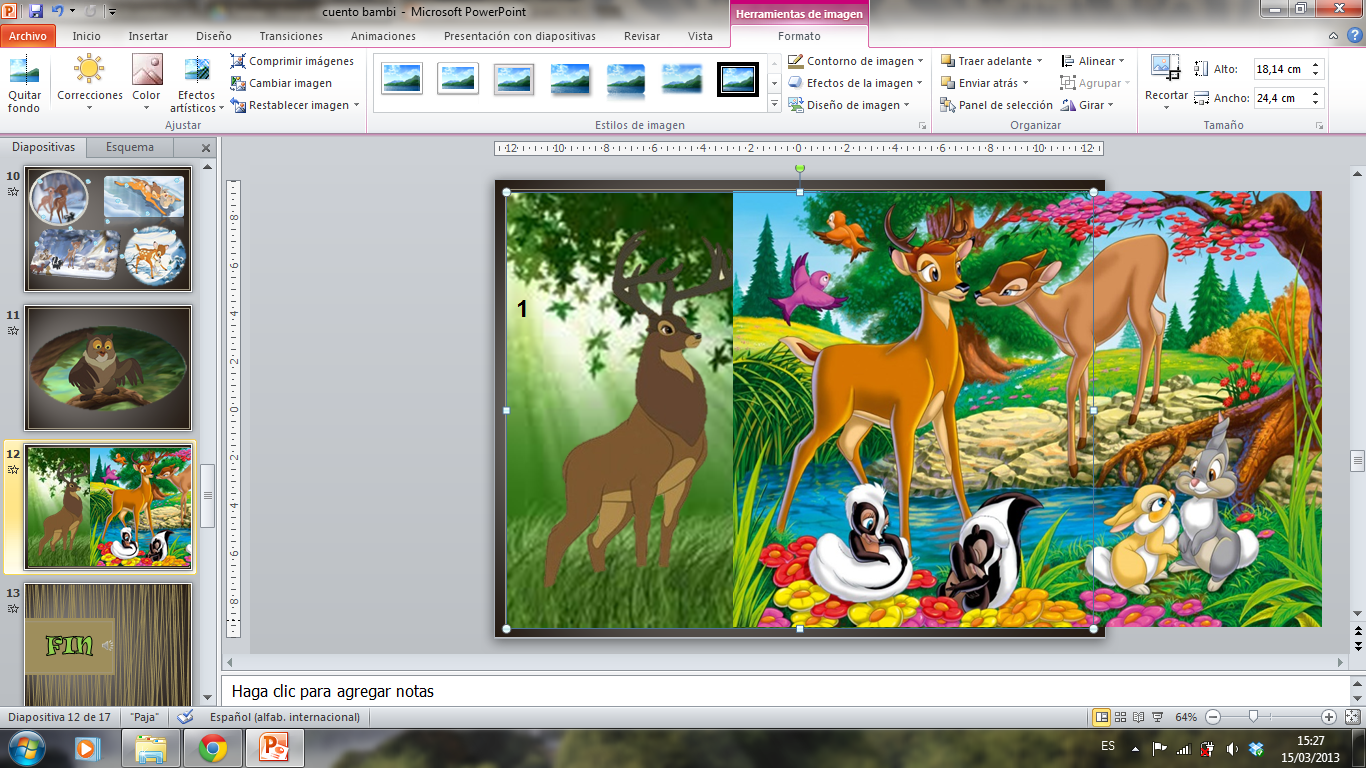Open Presentación con diapositivas tab
This screenshot has width=1366, height=768.
click(520, 36)
